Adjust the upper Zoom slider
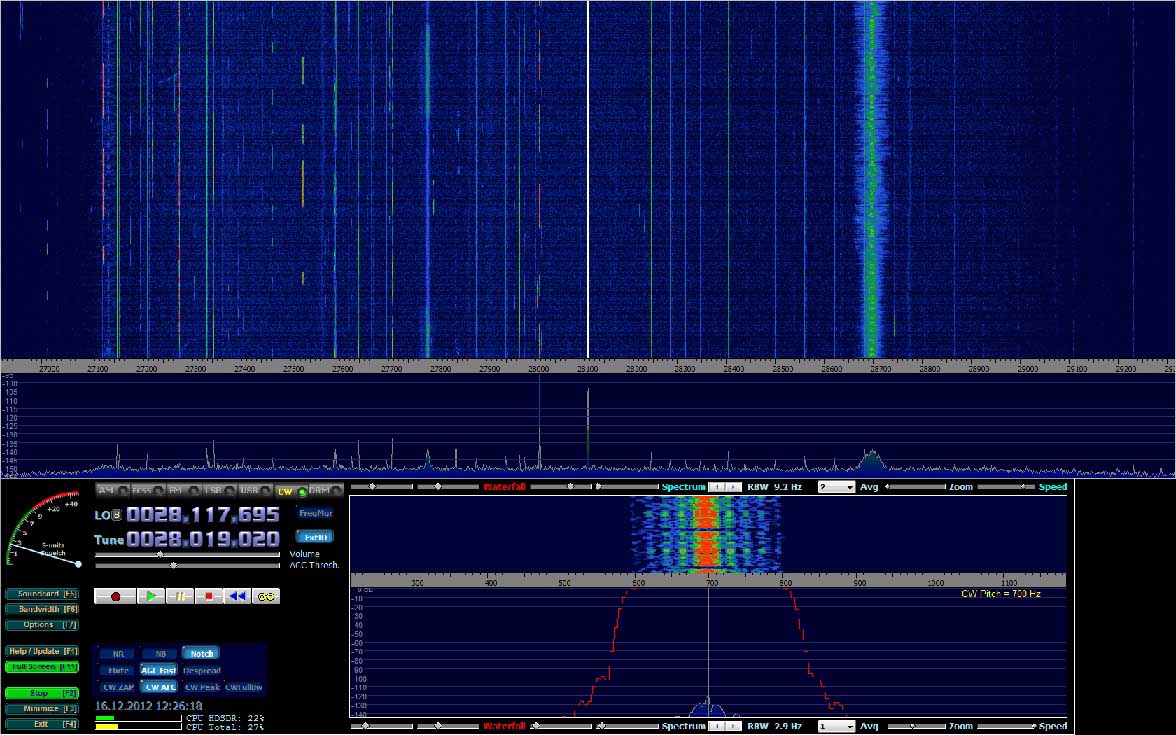The height and width of the screenshot is (735, 1176). coord(916,488)
